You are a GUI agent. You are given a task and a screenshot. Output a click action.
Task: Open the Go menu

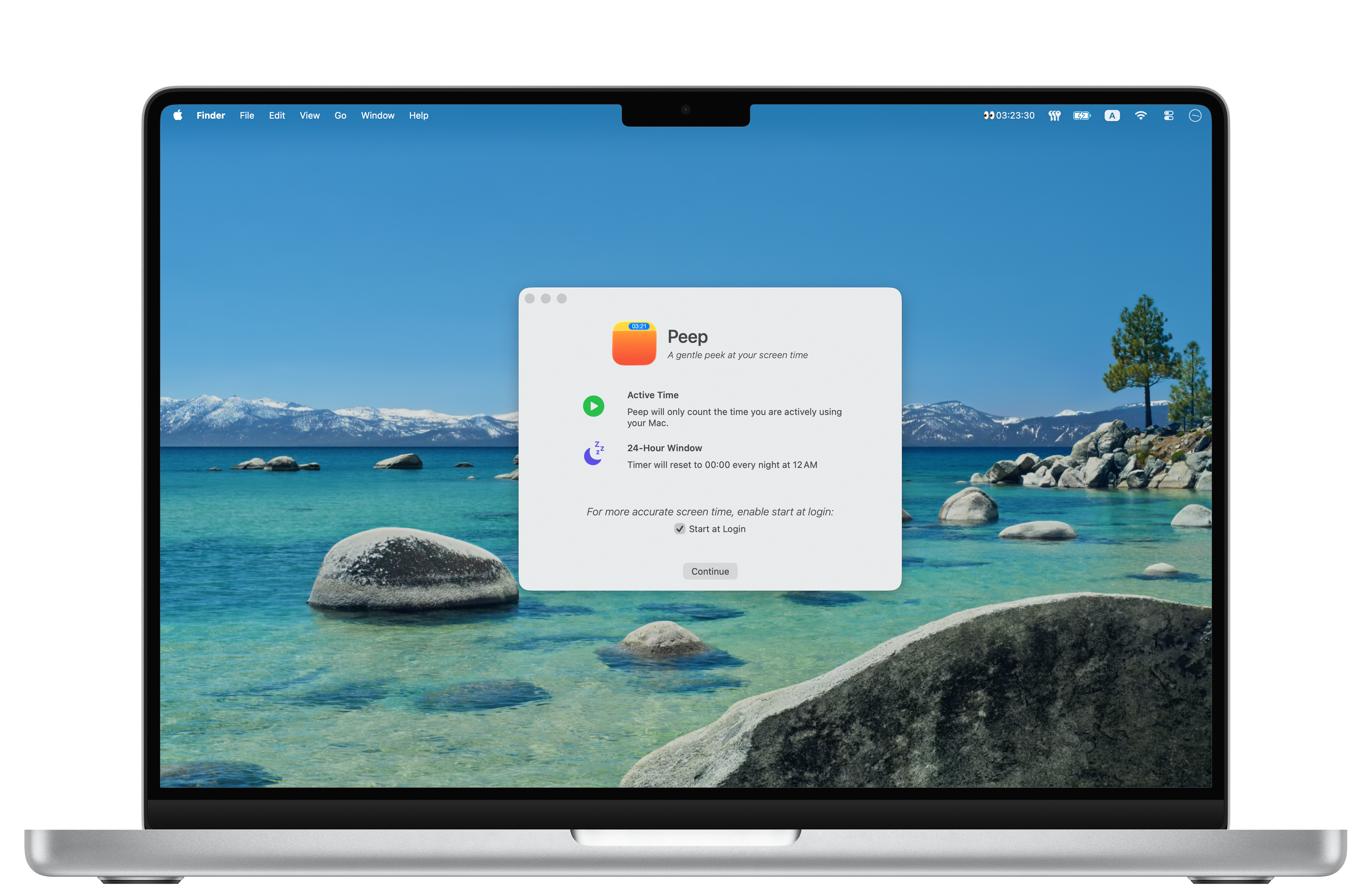pos(340,115)
